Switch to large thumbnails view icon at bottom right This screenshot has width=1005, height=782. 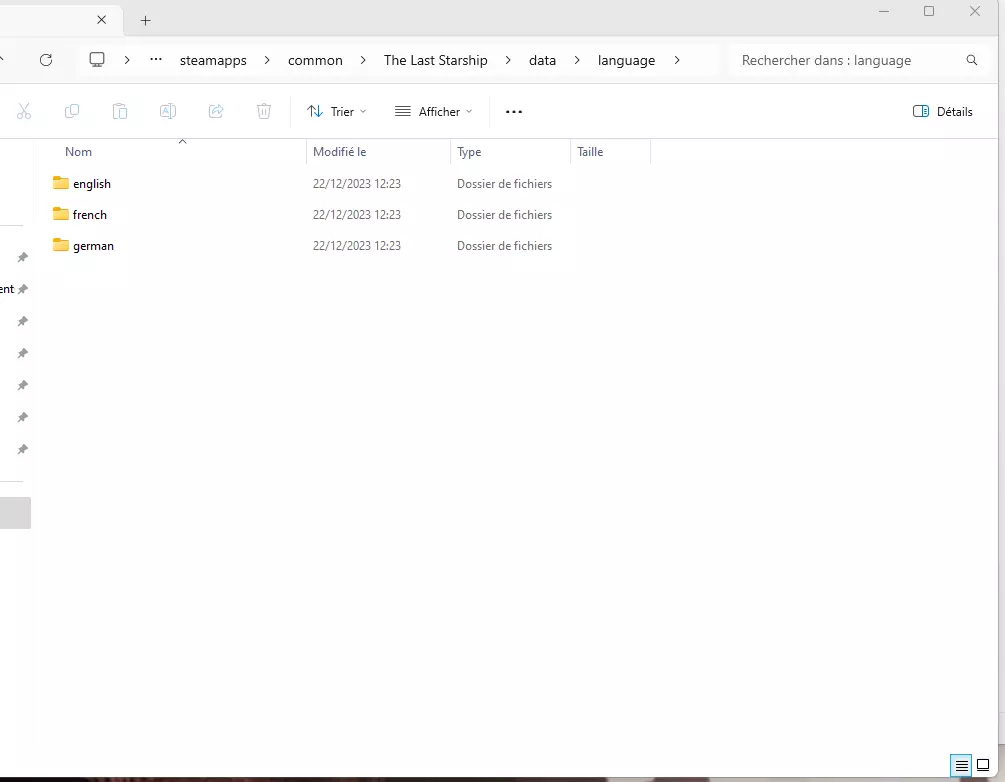coord(983,765)
